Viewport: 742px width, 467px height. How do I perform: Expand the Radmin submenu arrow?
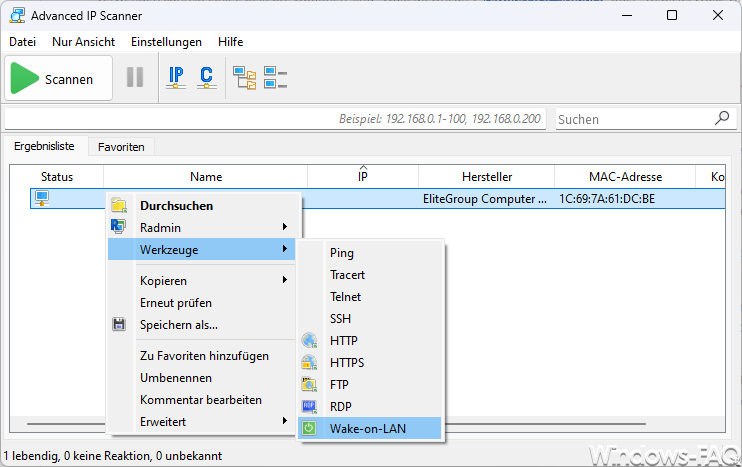tap(285, 227)
